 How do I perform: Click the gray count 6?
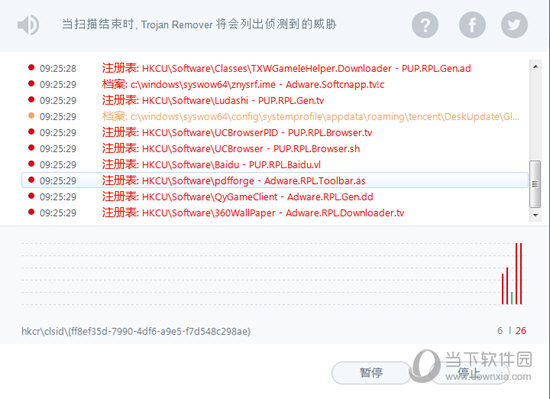tap(500, 331)
